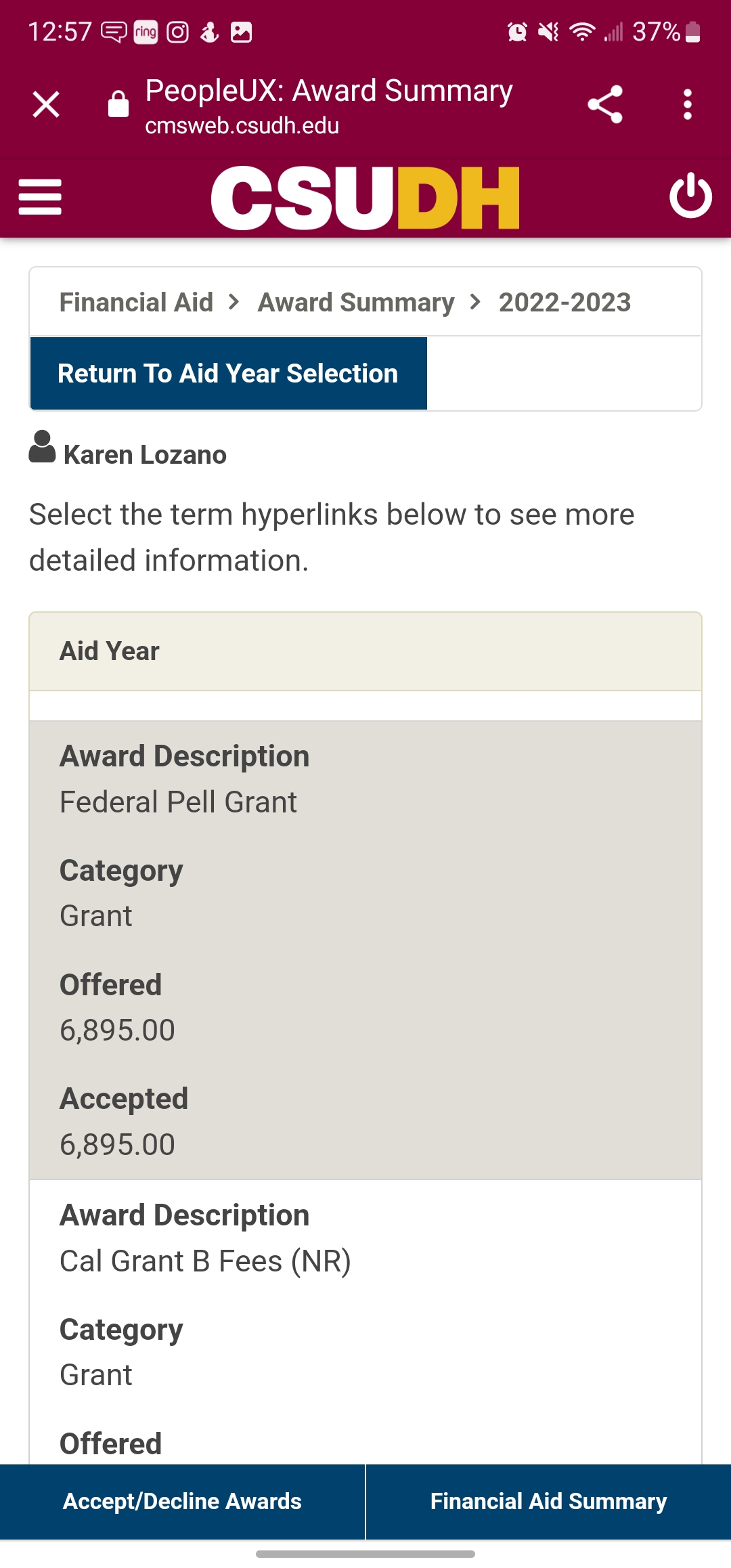The image size is (731, 1568).
Task: Tap the Aid Year header panel
Action: [x=365, y=651]
